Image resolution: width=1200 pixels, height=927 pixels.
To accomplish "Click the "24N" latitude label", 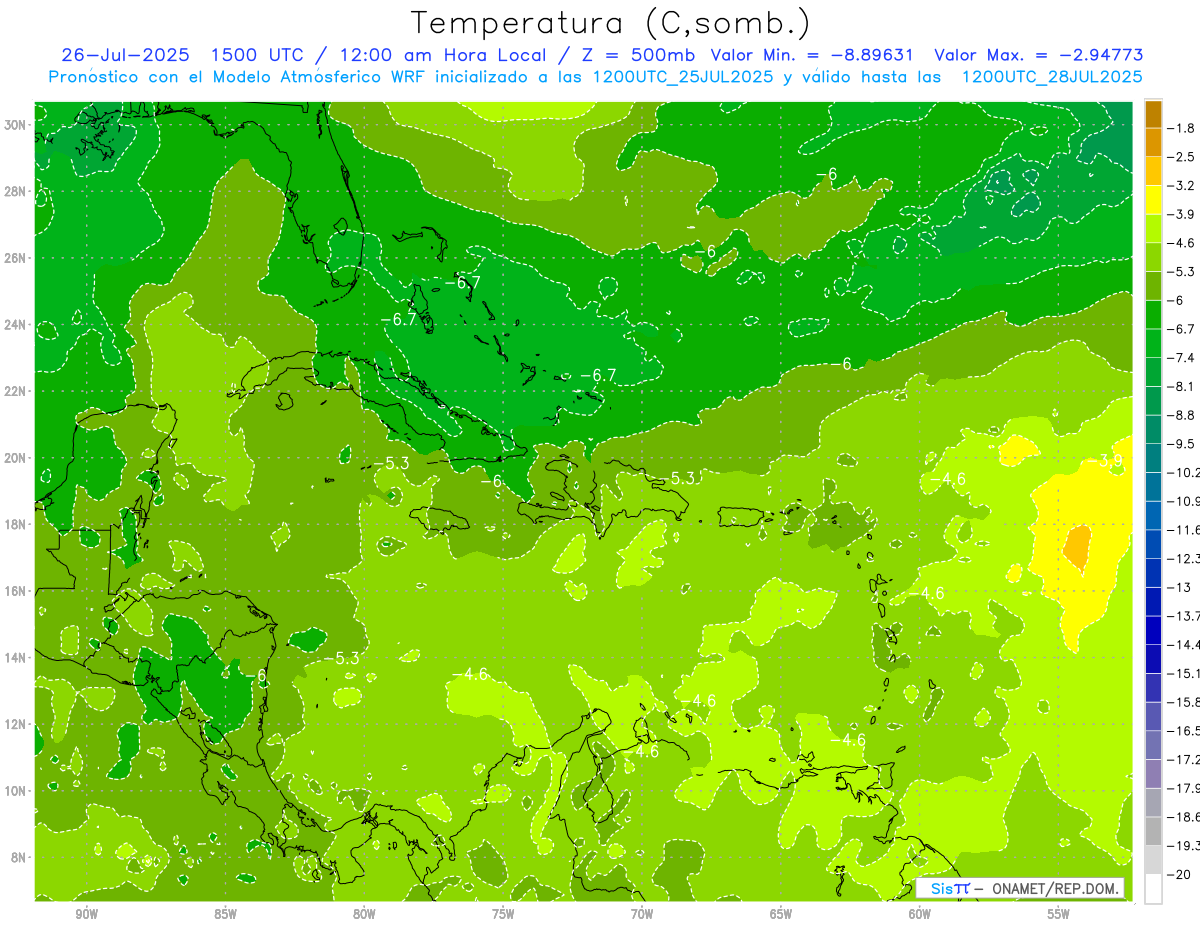I will pos(17,325).
